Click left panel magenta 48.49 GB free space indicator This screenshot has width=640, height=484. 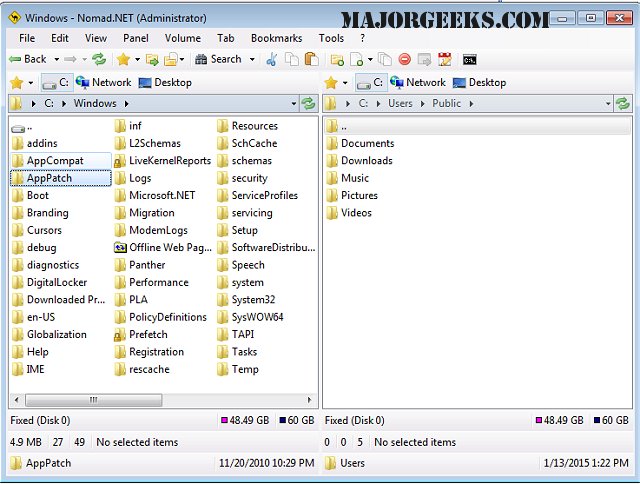pyautogui.click(x=245, y=420)
